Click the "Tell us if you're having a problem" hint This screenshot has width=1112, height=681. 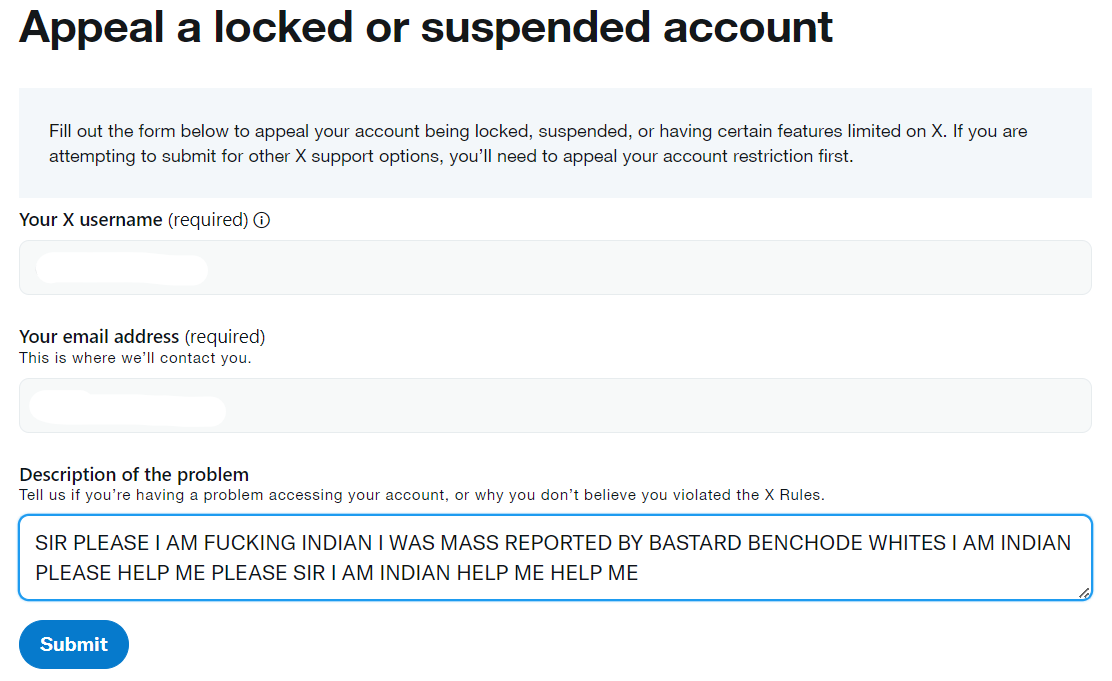[422, 495]
